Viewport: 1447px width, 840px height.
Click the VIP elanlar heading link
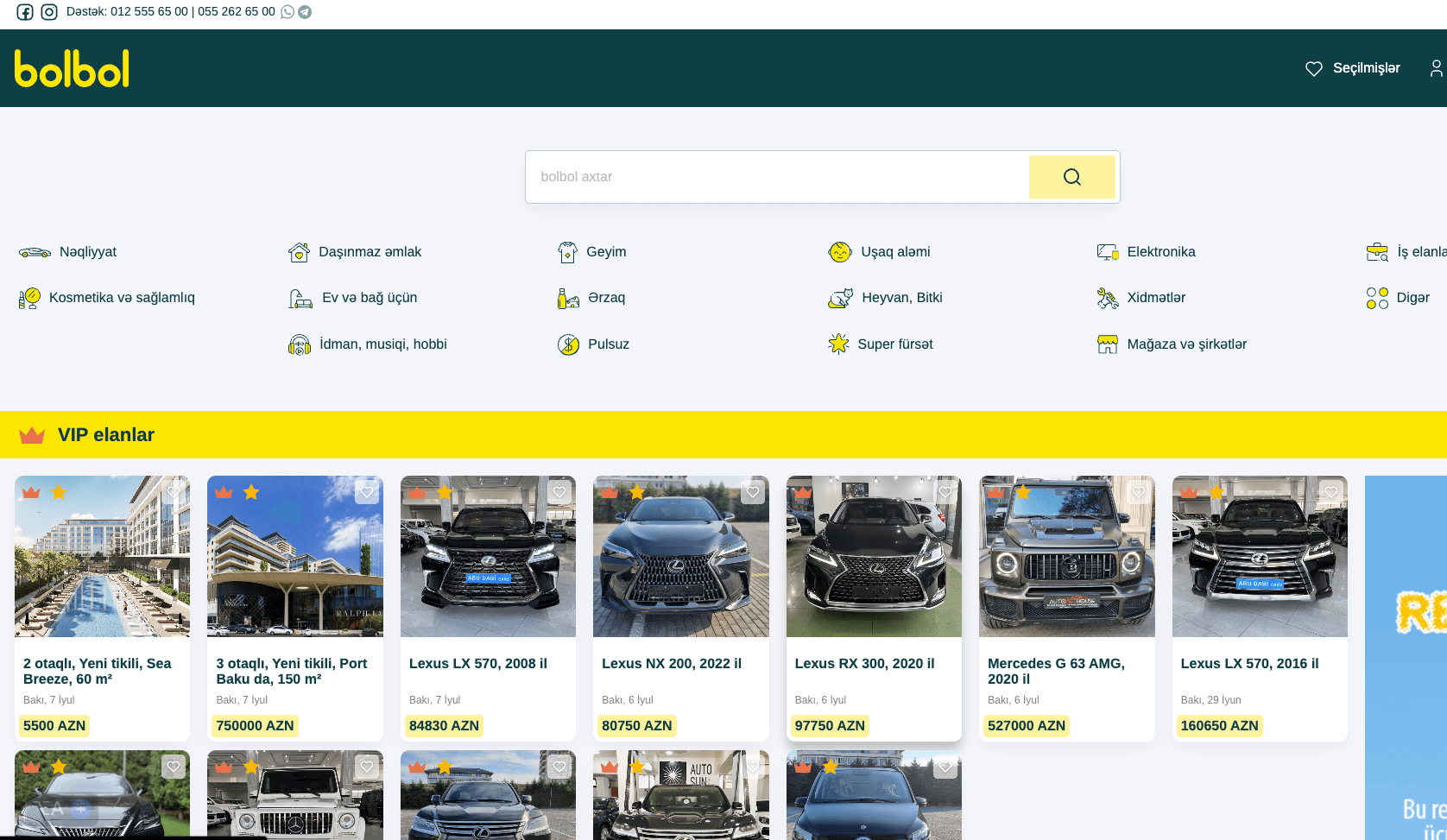105,435
